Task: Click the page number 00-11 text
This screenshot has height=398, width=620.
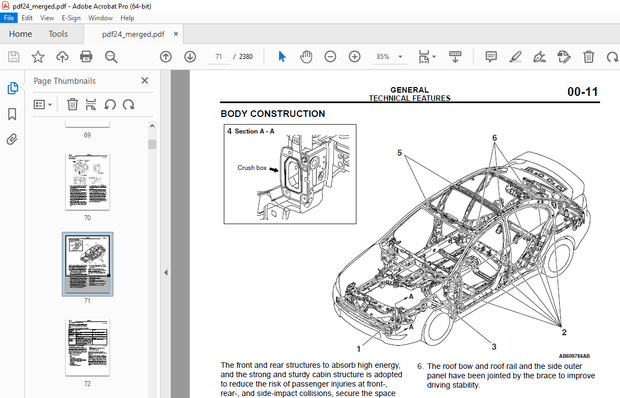Action: 582,92
